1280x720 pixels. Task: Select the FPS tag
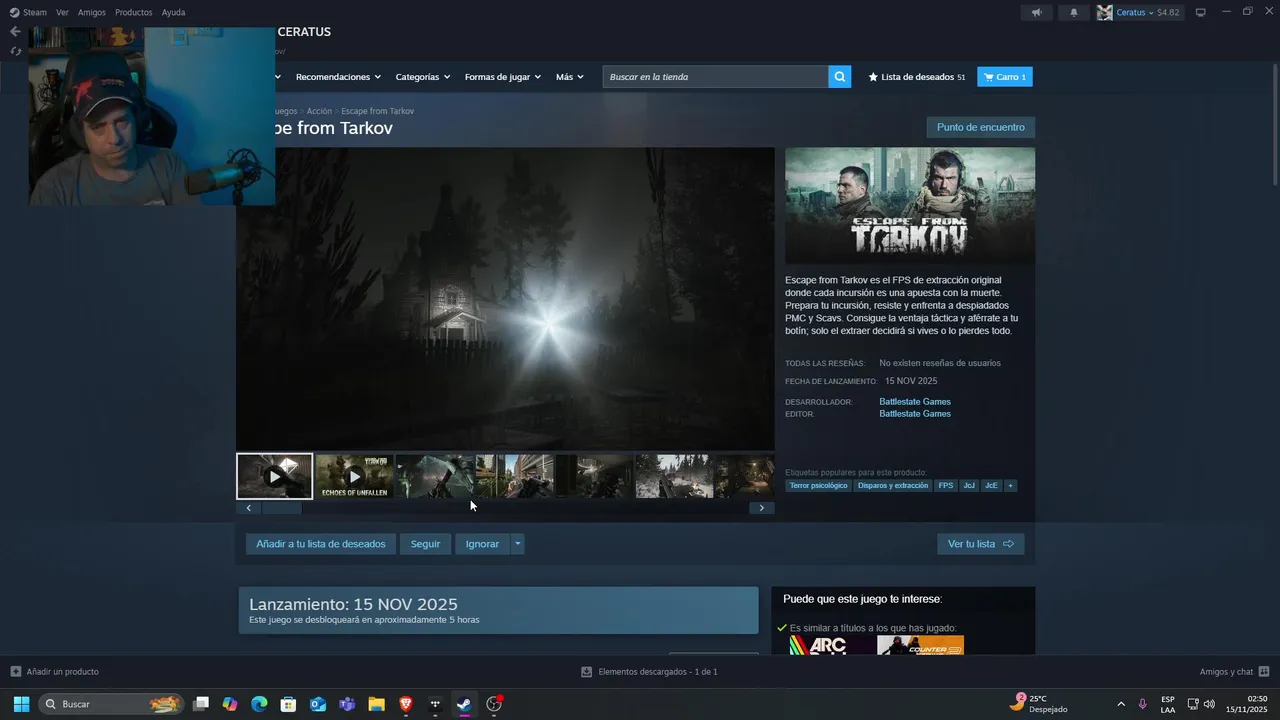click(x=946, y=486)
